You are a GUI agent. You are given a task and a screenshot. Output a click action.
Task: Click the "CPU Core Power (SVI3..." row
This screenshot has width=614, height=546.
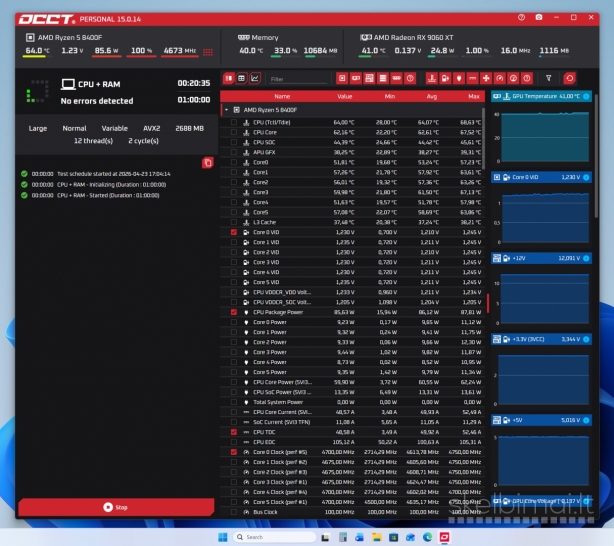[x=352, y=382]
